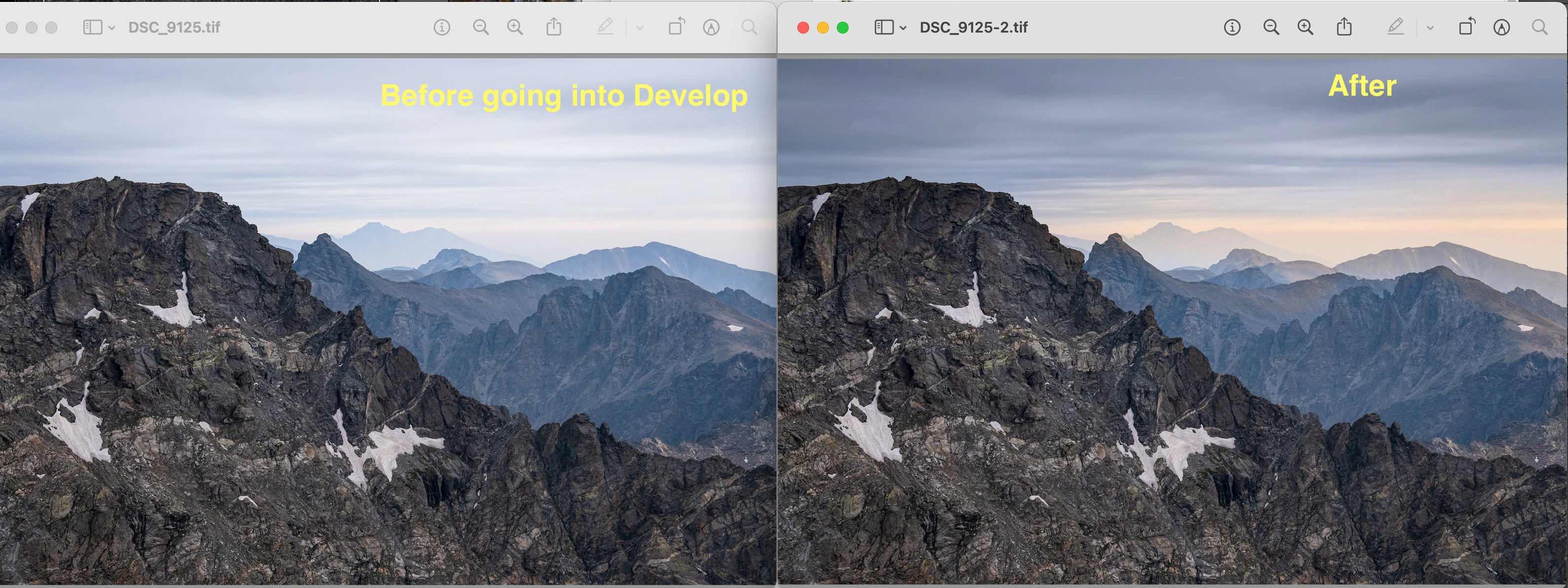Zoom in on the DSC_9125-2.tif image
1568x588 pixels.
point(1305,28)
